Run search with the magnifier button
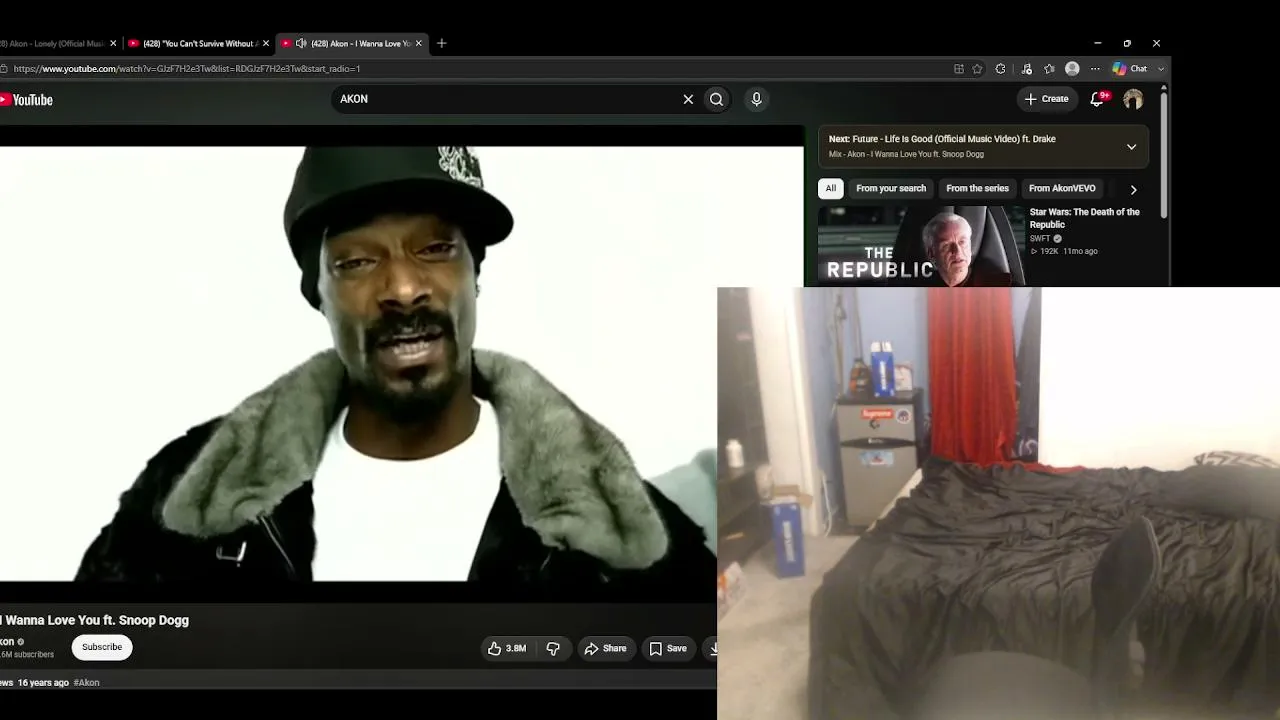Viewport: 1280px width, 720px height. tap(716, 99)
